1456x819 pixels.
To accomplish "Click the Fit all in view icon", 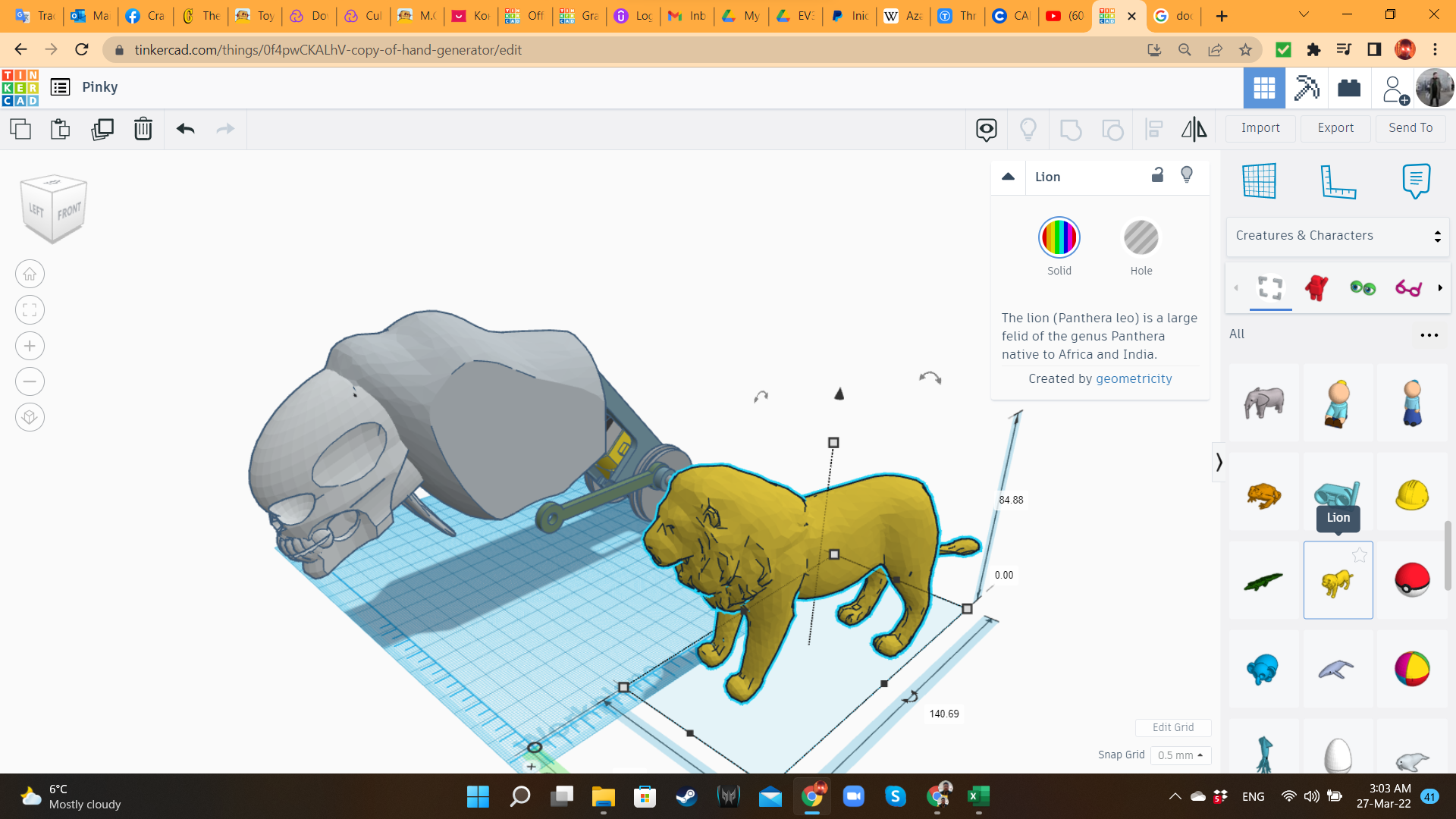I will tap(30, 309).
